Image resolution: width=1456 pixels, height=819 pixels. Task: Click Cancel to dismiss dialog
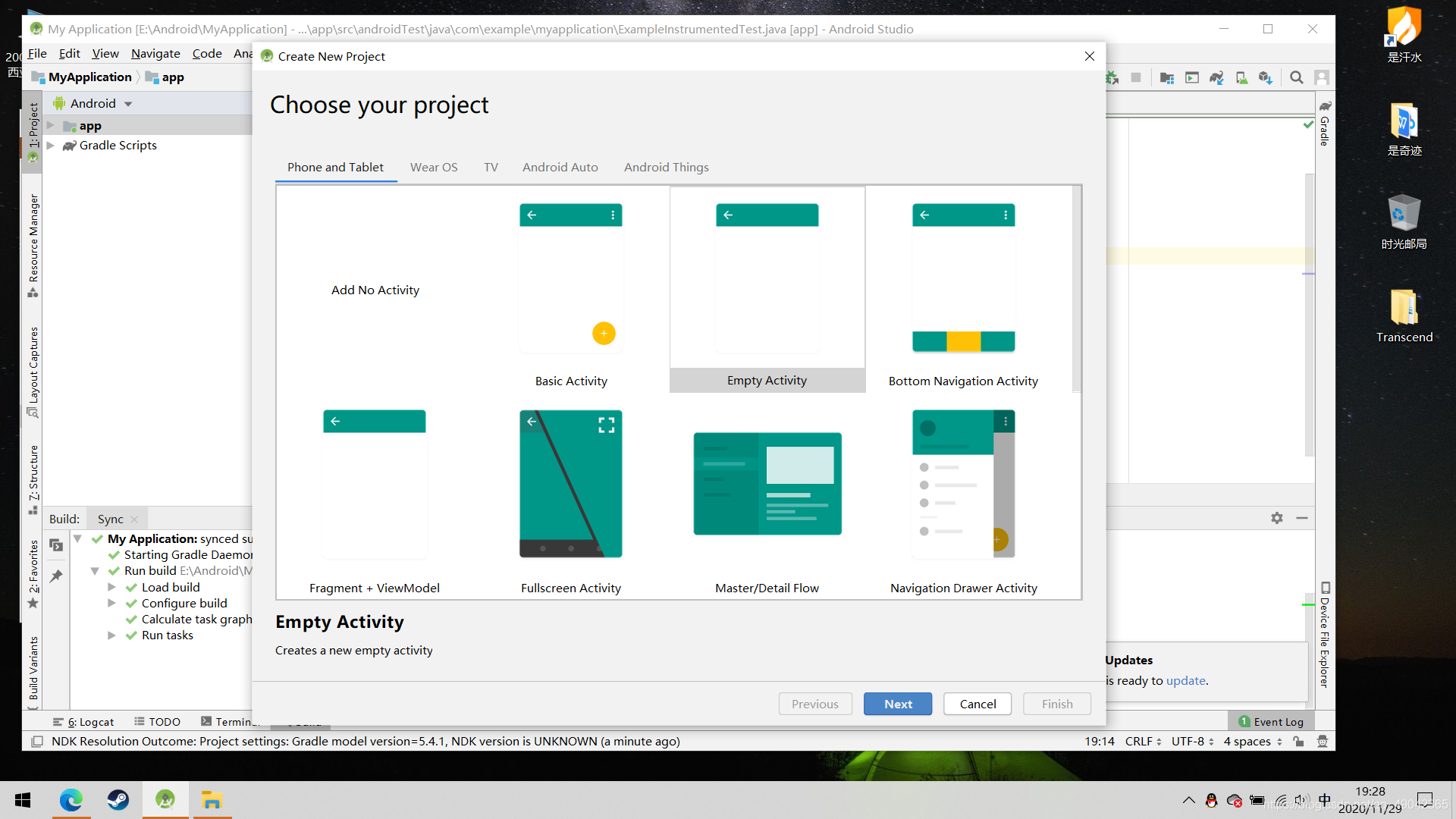pyautogui.click(x=977, y=703)
